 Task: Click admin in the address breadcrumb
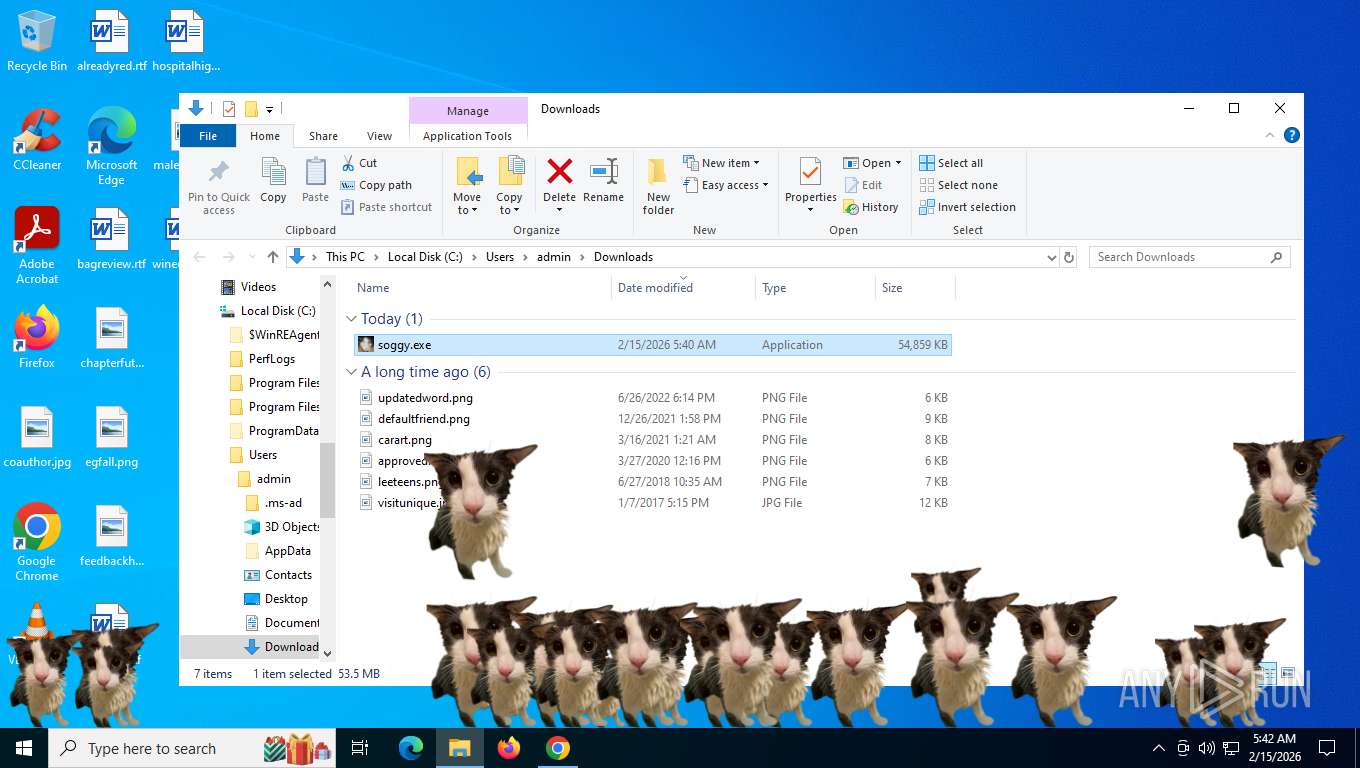pyautogui.click(x=554, y=257)
